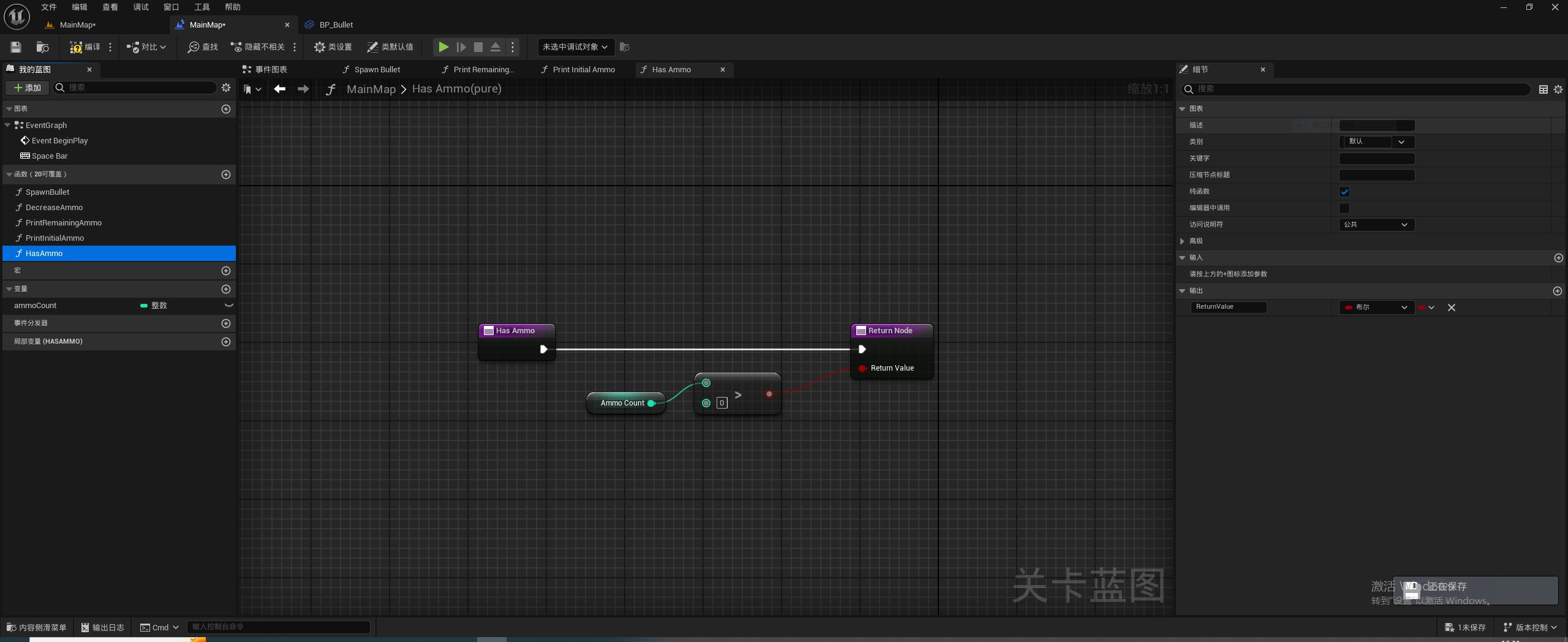This screenshot has width=1568, height=642.
Task: Compile the blueprint via 编译 button
Action: coord(85,47)
